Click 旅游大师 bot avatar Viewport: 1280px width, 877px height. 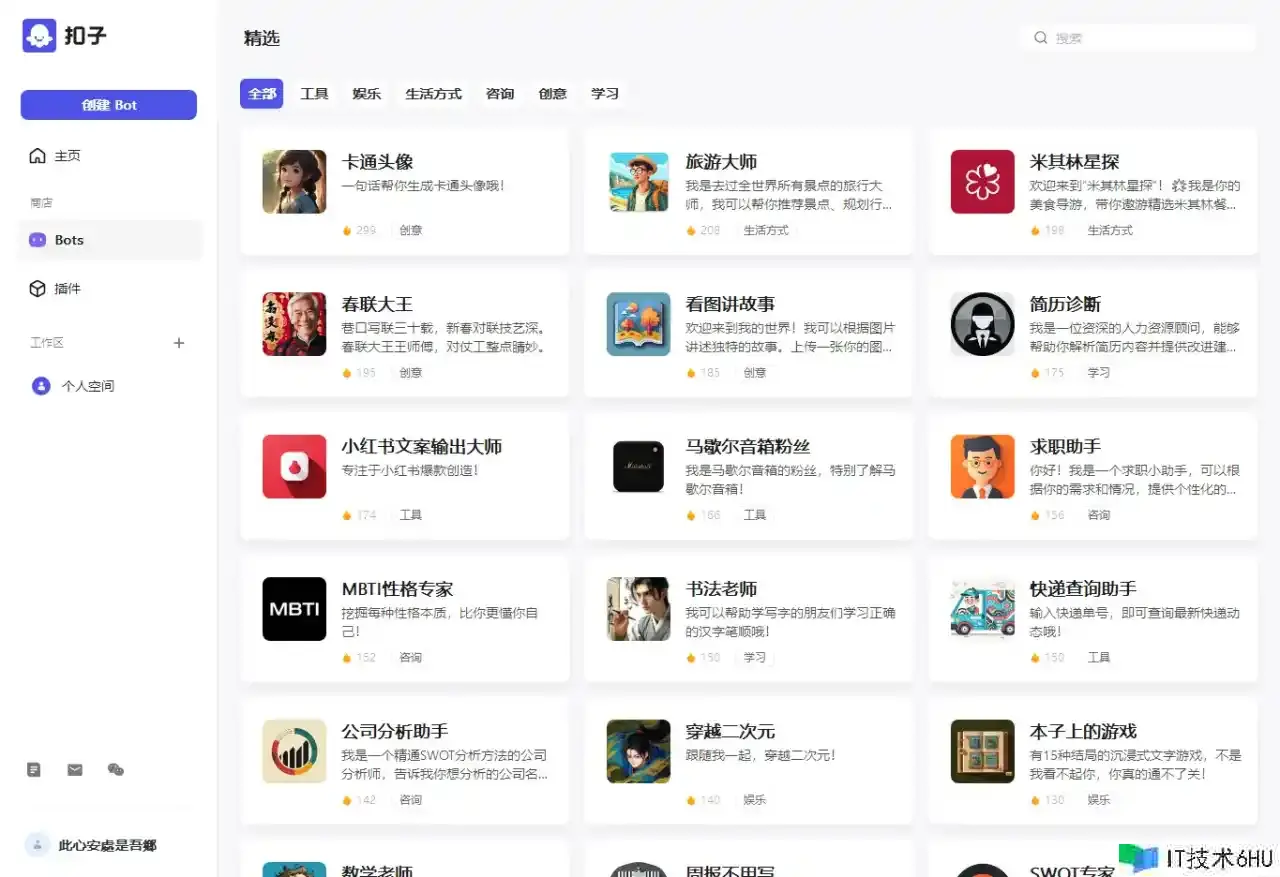point(639,182)
